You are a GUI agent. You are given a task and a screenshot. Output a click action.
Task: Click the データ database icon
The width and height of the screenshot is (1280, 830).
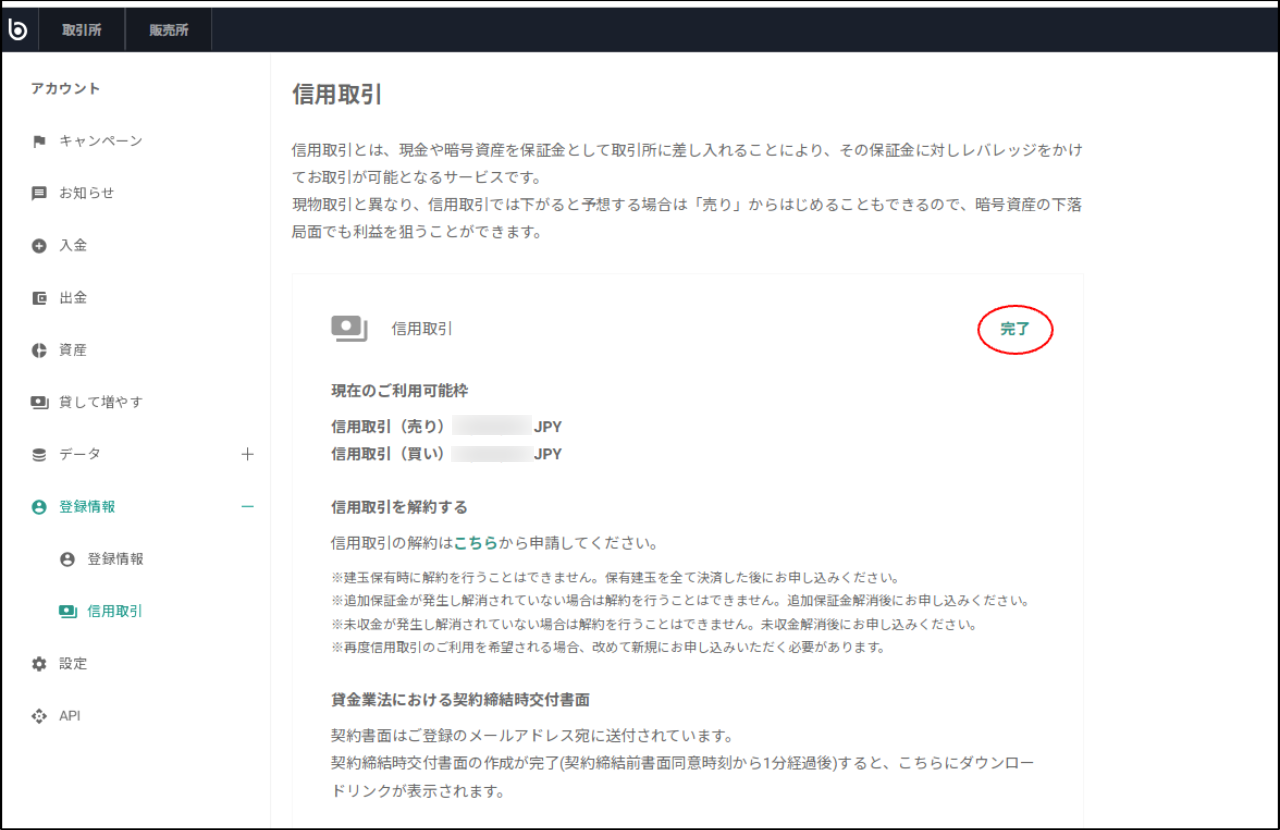(39, 454)
